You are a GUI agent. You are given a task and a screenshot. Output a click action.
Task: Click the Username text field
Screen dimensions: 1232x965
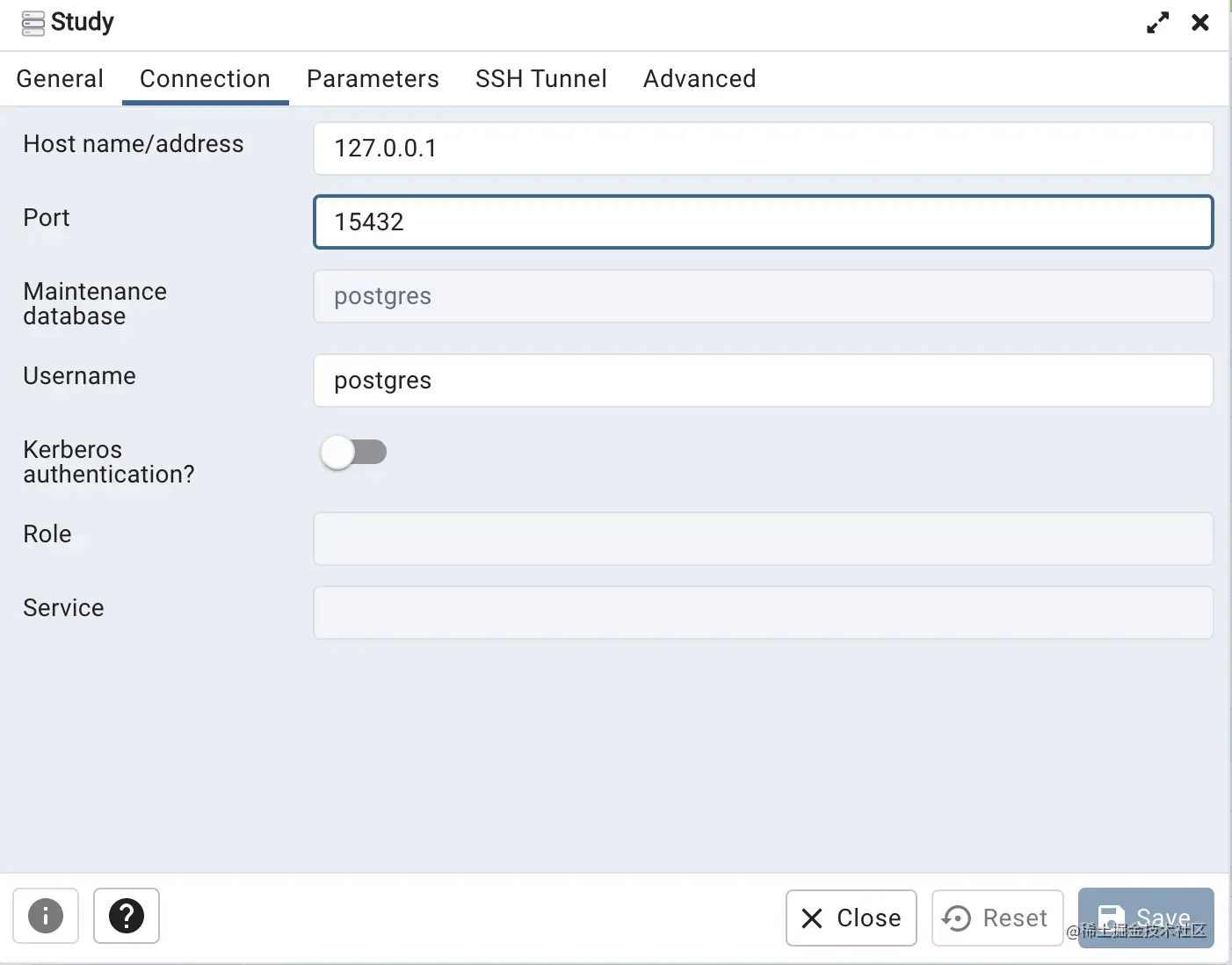tap(763, 381)
